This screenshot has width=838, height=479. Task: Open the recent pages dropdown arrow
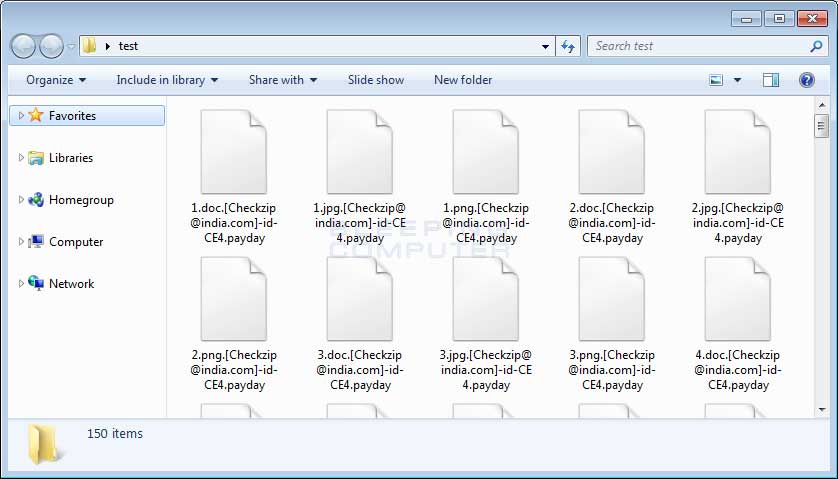coord(71,47)
